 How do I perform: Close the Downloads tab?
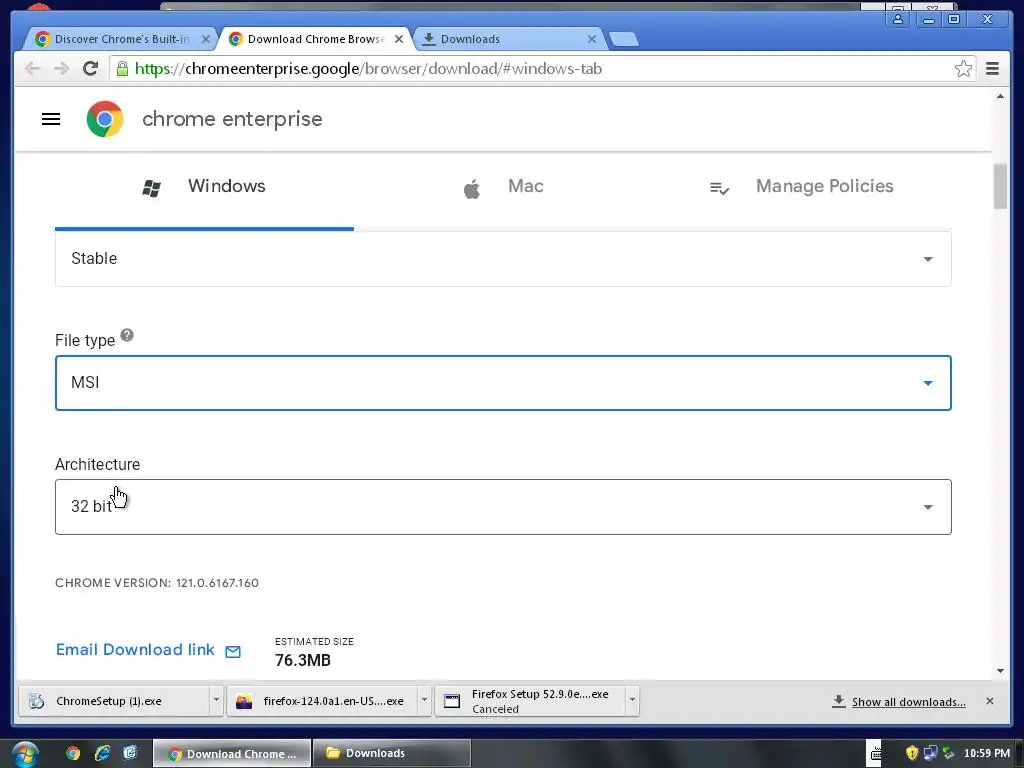(x=592, y=39)
